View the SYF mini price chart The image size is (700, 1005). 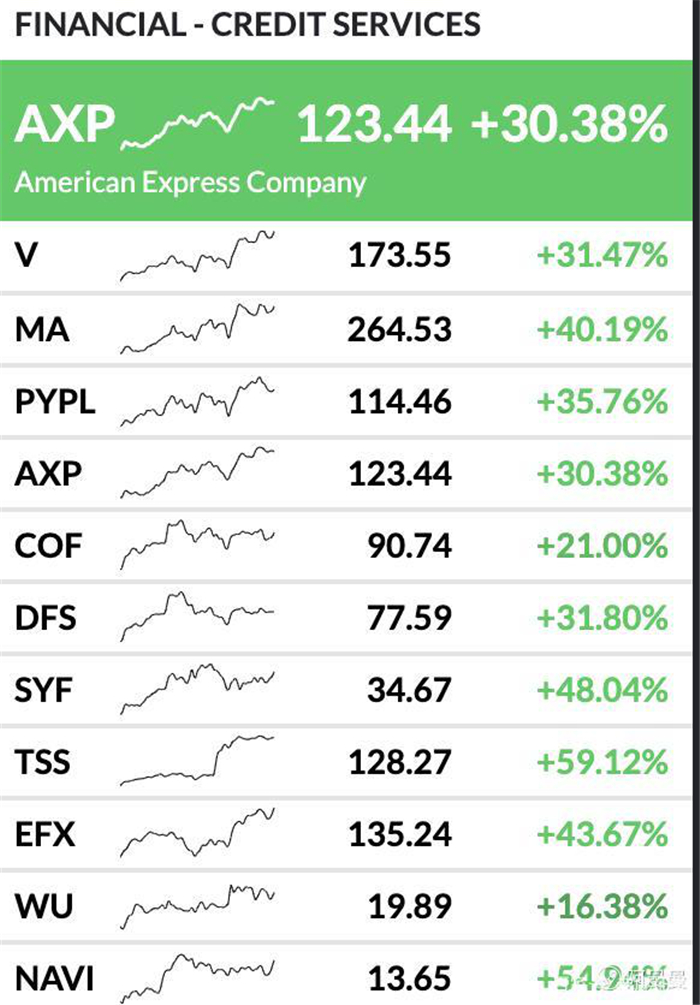coord(197,689)
